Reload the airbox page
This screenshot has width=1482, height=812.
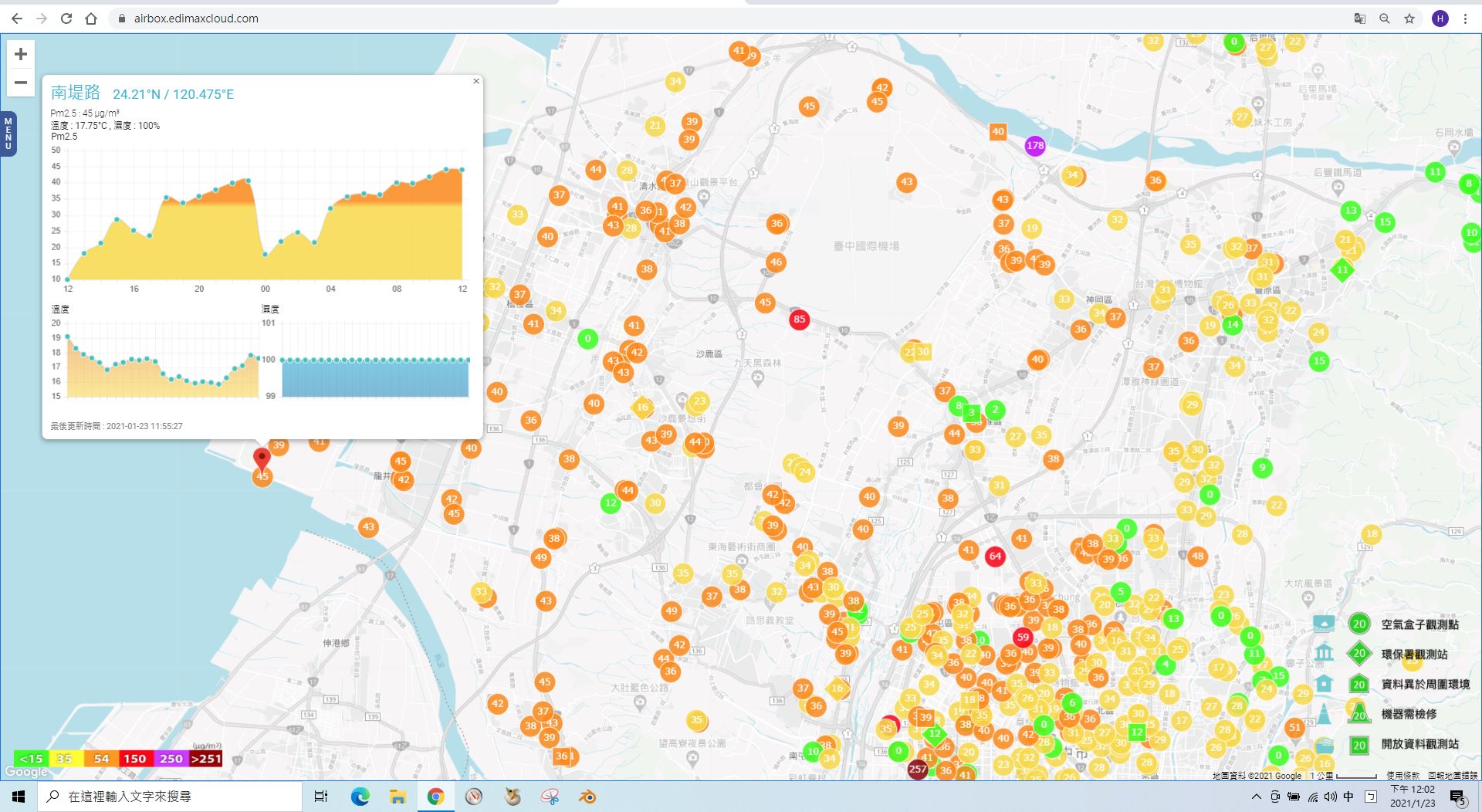pos(66,19)
